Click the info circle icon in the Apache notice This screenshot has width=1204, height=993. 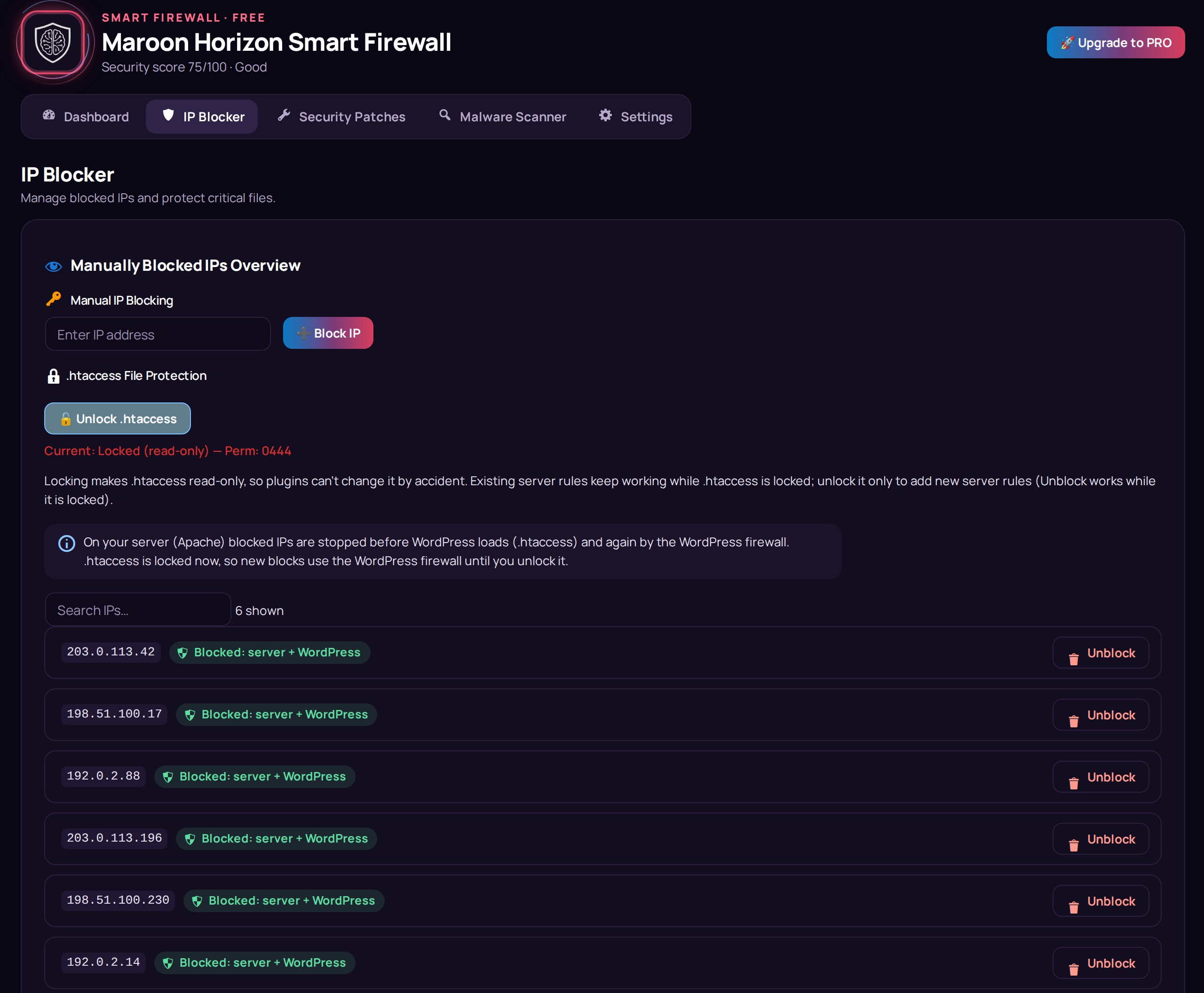click(67, 544)
